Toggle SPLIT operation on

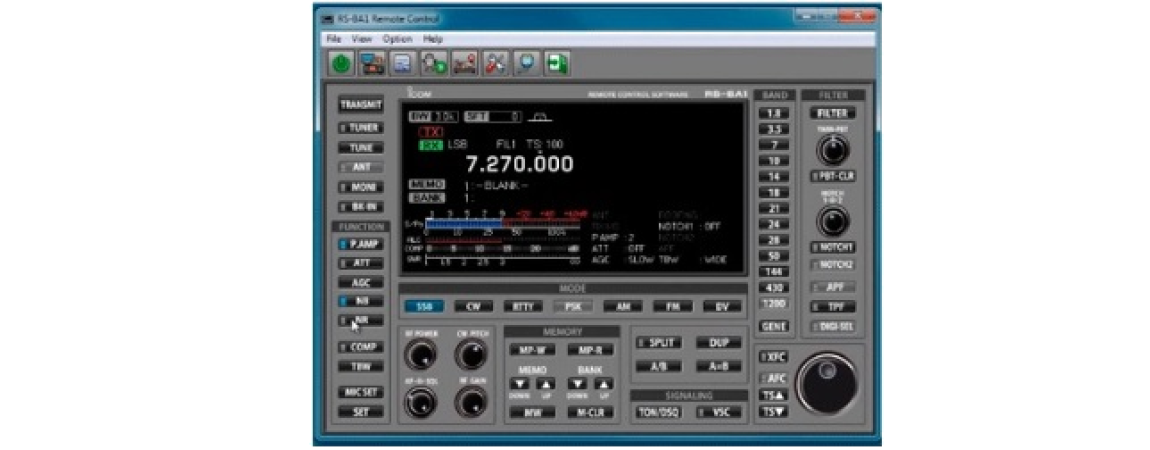tap(659, 342)
